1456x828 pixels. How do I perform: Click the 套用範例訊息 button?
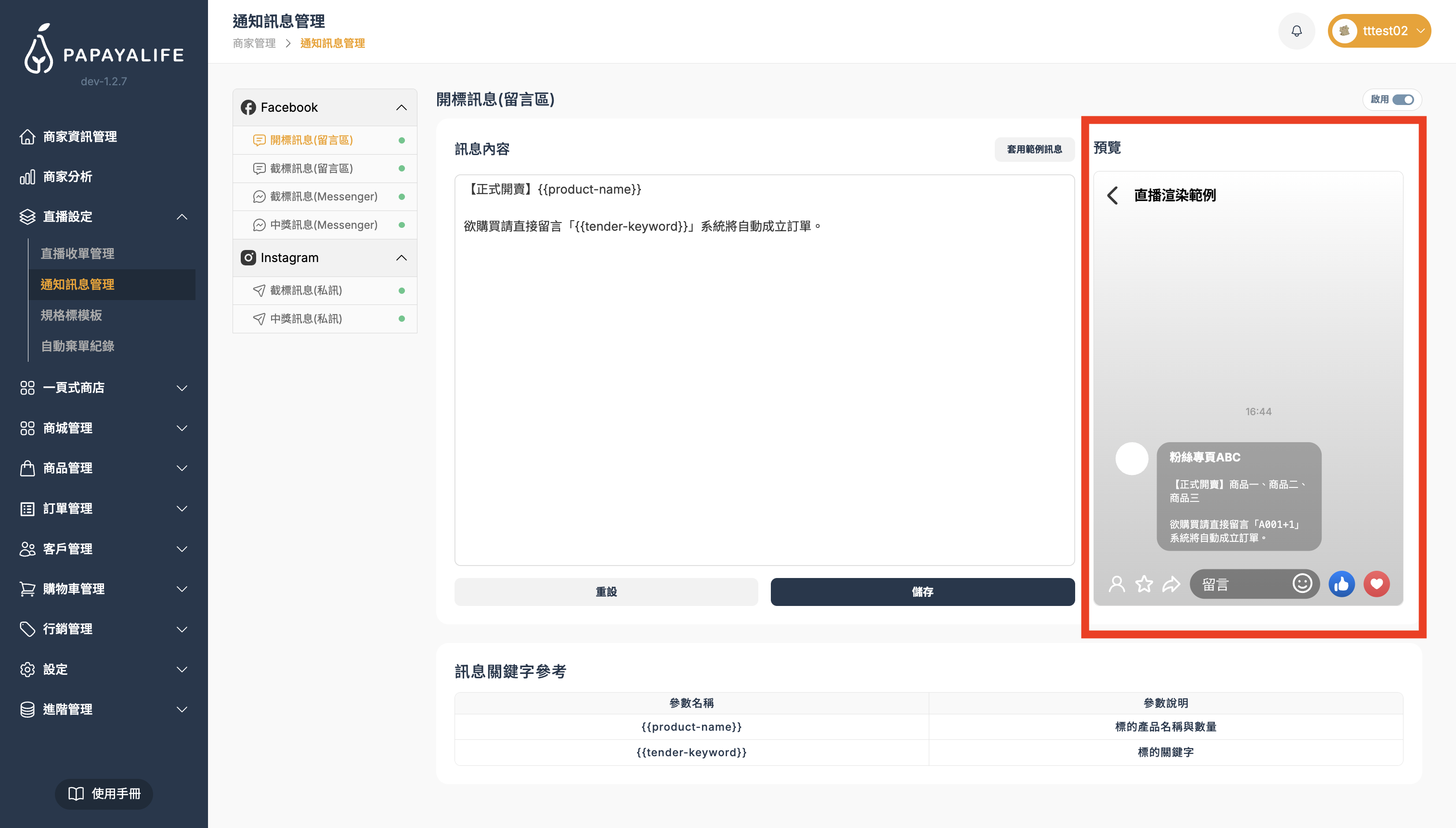1034,149
